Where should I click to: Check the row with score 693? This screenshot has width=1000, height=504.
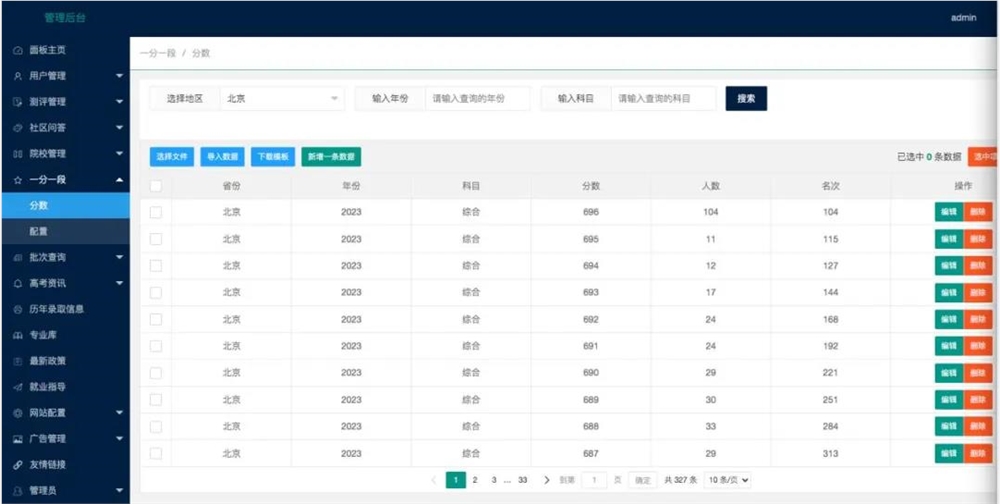[156, 293]
